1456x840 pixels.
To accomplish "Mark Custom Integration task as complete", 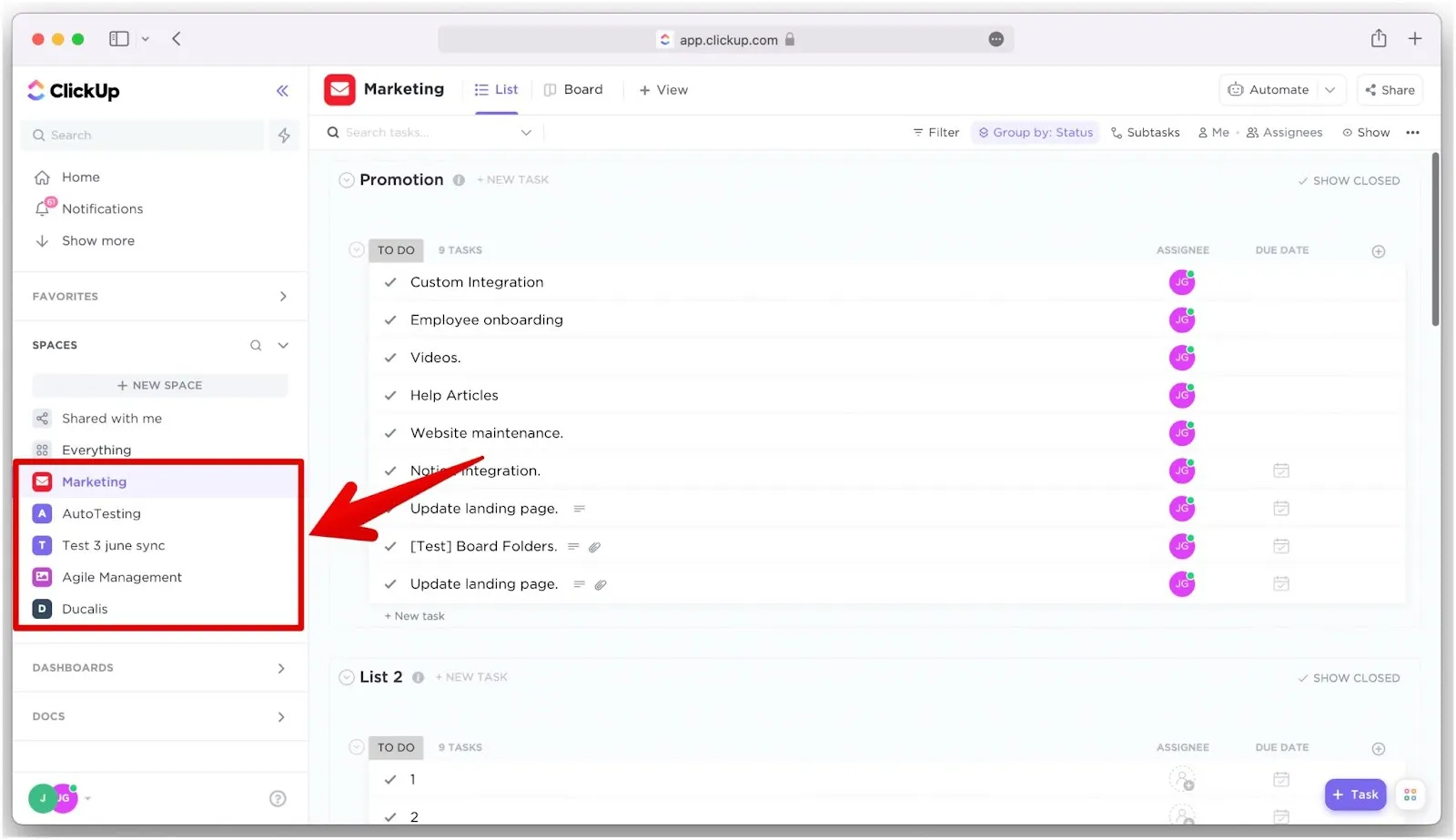I will [390, 283].
